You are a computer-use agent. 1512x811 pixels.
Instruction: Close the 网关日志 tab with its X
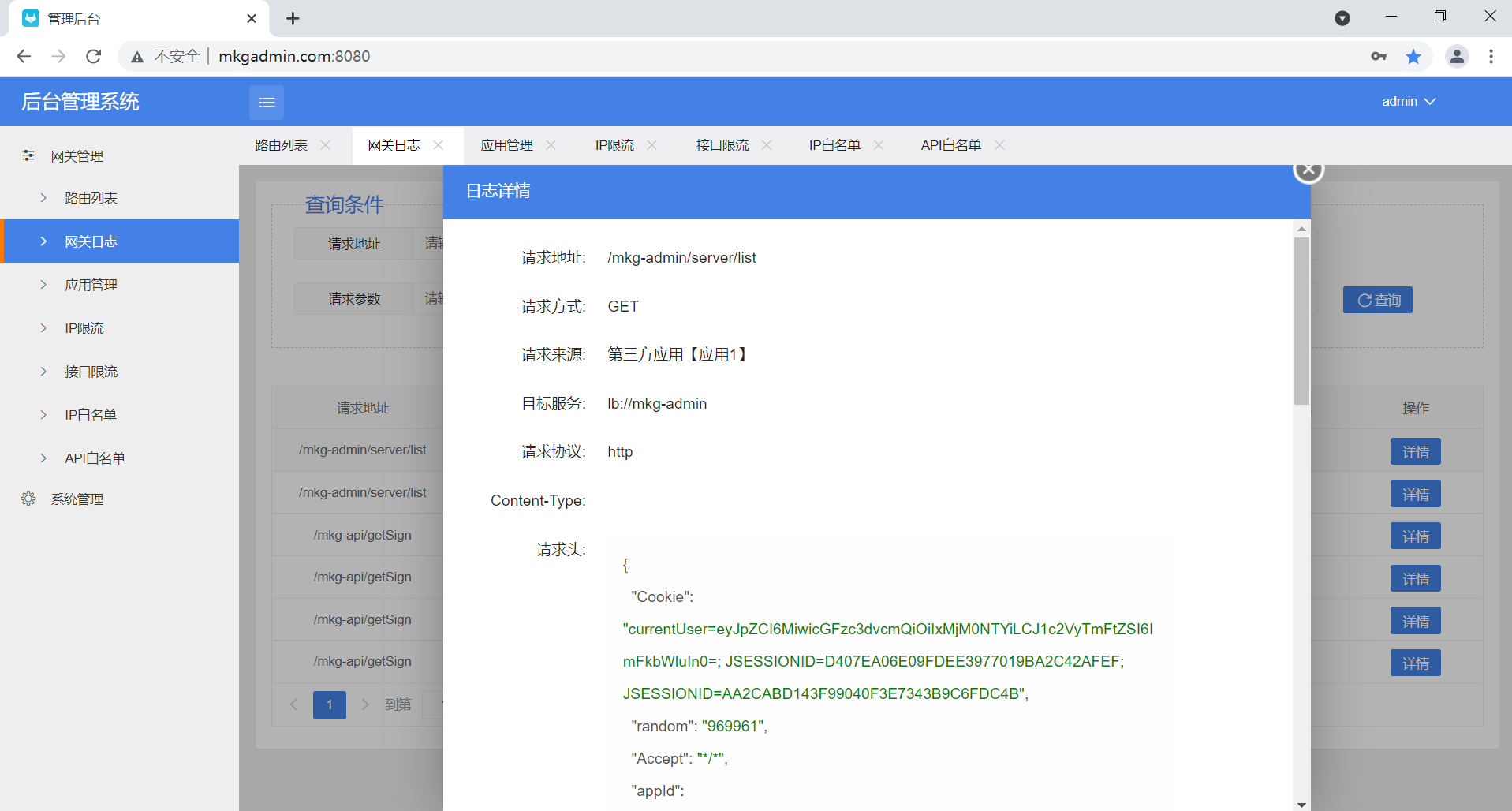pyautogui.click(x=439, y=145)
